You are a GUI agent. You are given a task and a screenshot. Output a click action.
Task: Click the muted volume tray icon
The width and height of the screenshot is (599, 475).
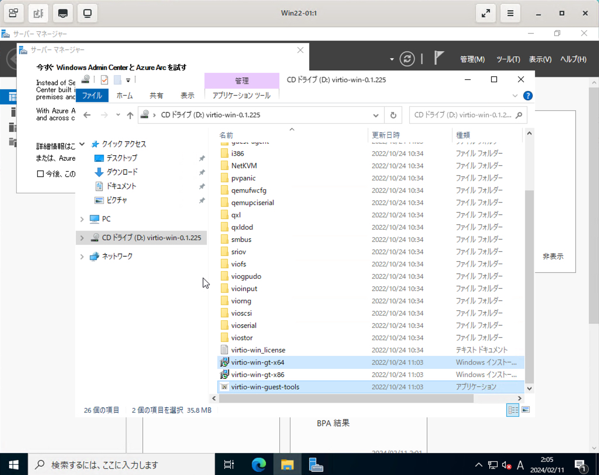[507, 465]
